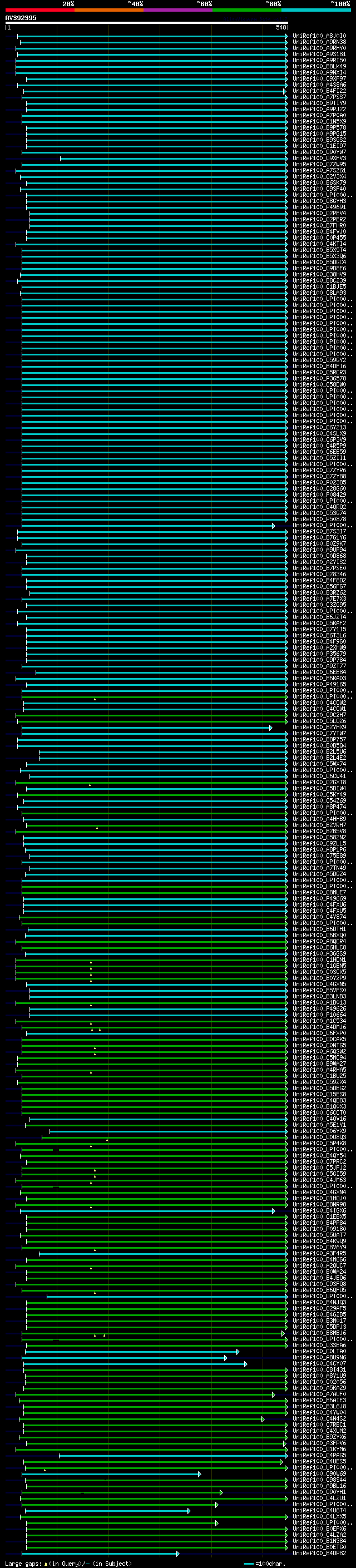356x1568 pixels.
Task: Select the UniRef100_A8P474 label
Action: point(319,807)
